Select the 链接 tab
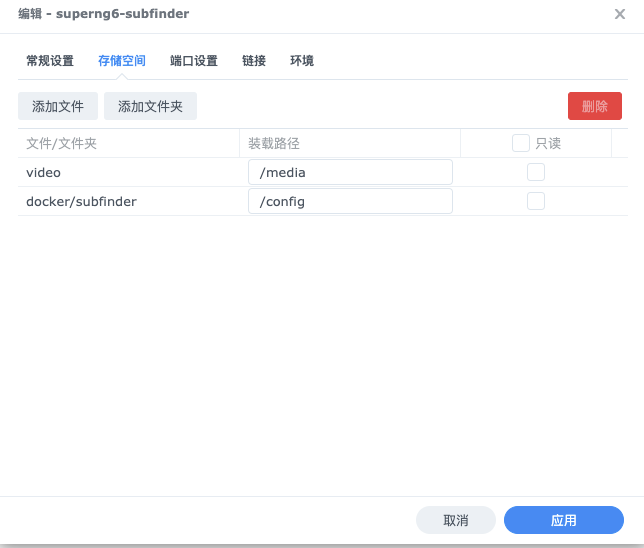 click(254, 61)
